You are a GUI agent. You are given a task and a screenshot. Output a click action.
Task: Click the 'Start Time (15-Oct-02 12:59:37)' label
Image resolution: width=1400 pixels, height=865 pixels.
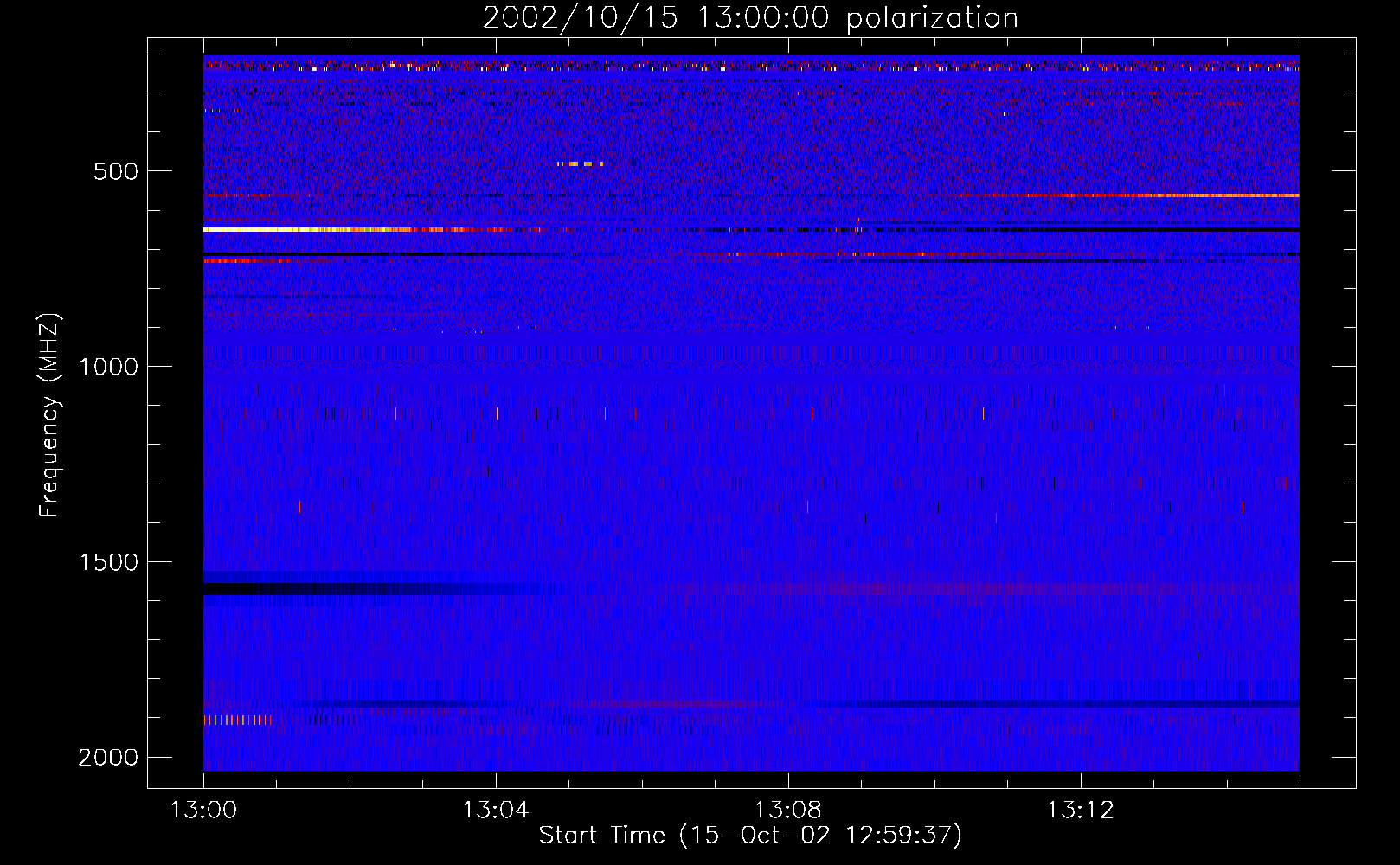tap(750, 836)
